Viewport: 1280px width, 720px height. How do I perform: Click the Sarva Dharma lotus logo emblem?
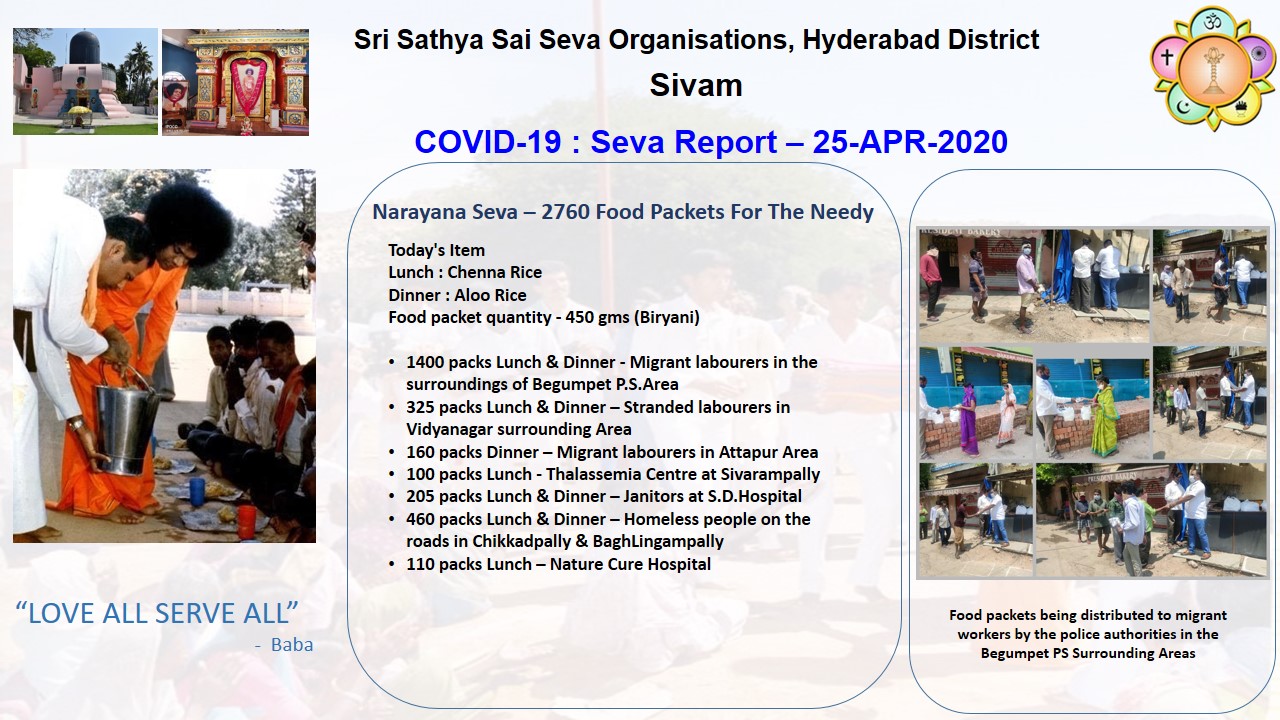[x=1214, y=69]
